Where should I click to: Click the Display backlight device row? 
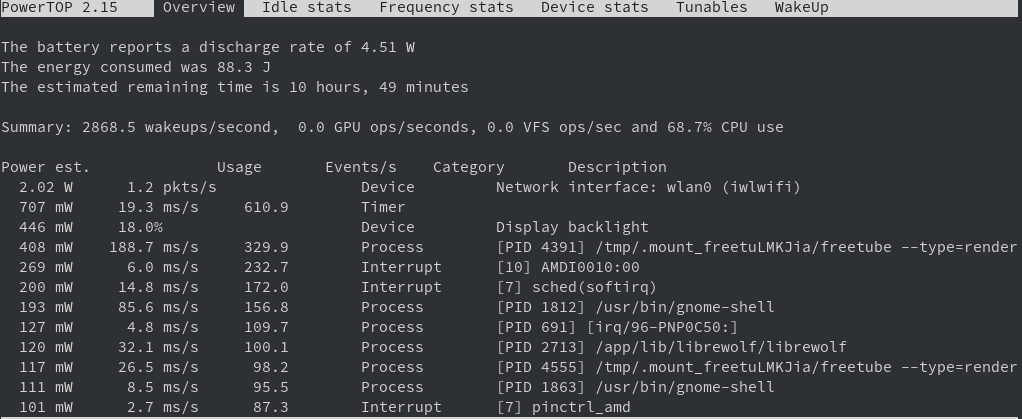[x=572, y=227]
